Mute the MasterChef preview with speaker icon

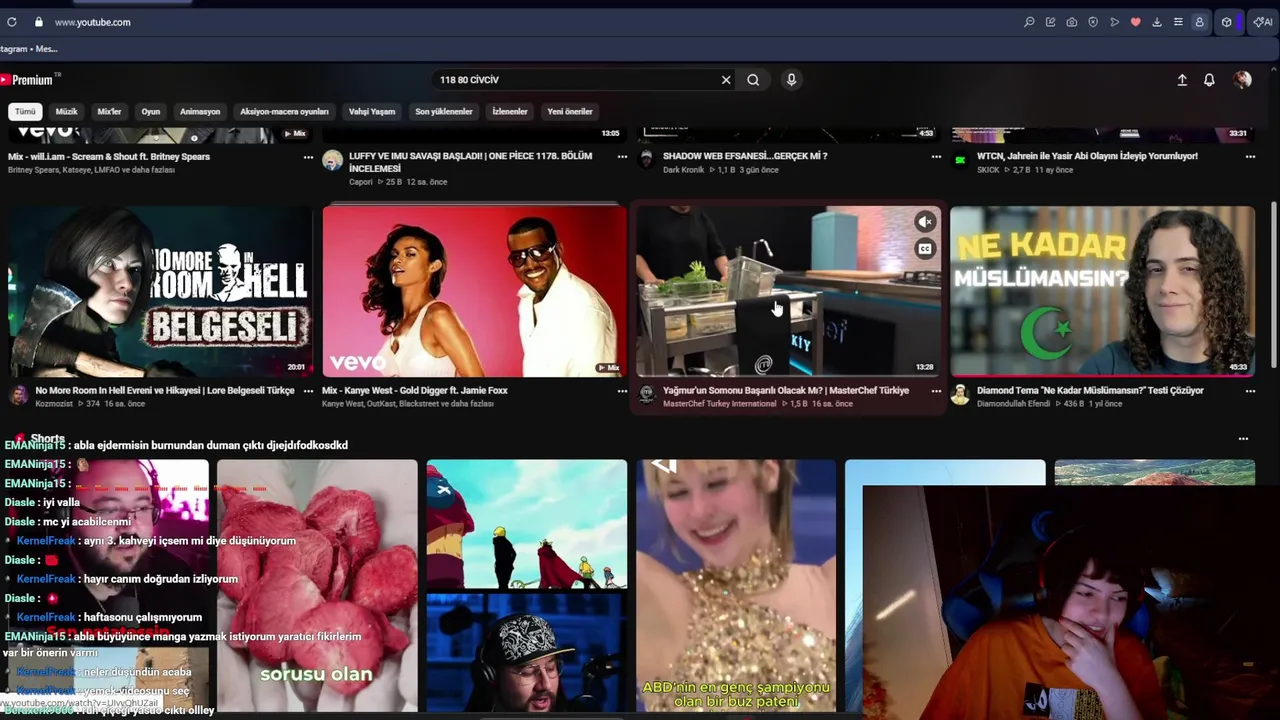click(x=925, y=222)
